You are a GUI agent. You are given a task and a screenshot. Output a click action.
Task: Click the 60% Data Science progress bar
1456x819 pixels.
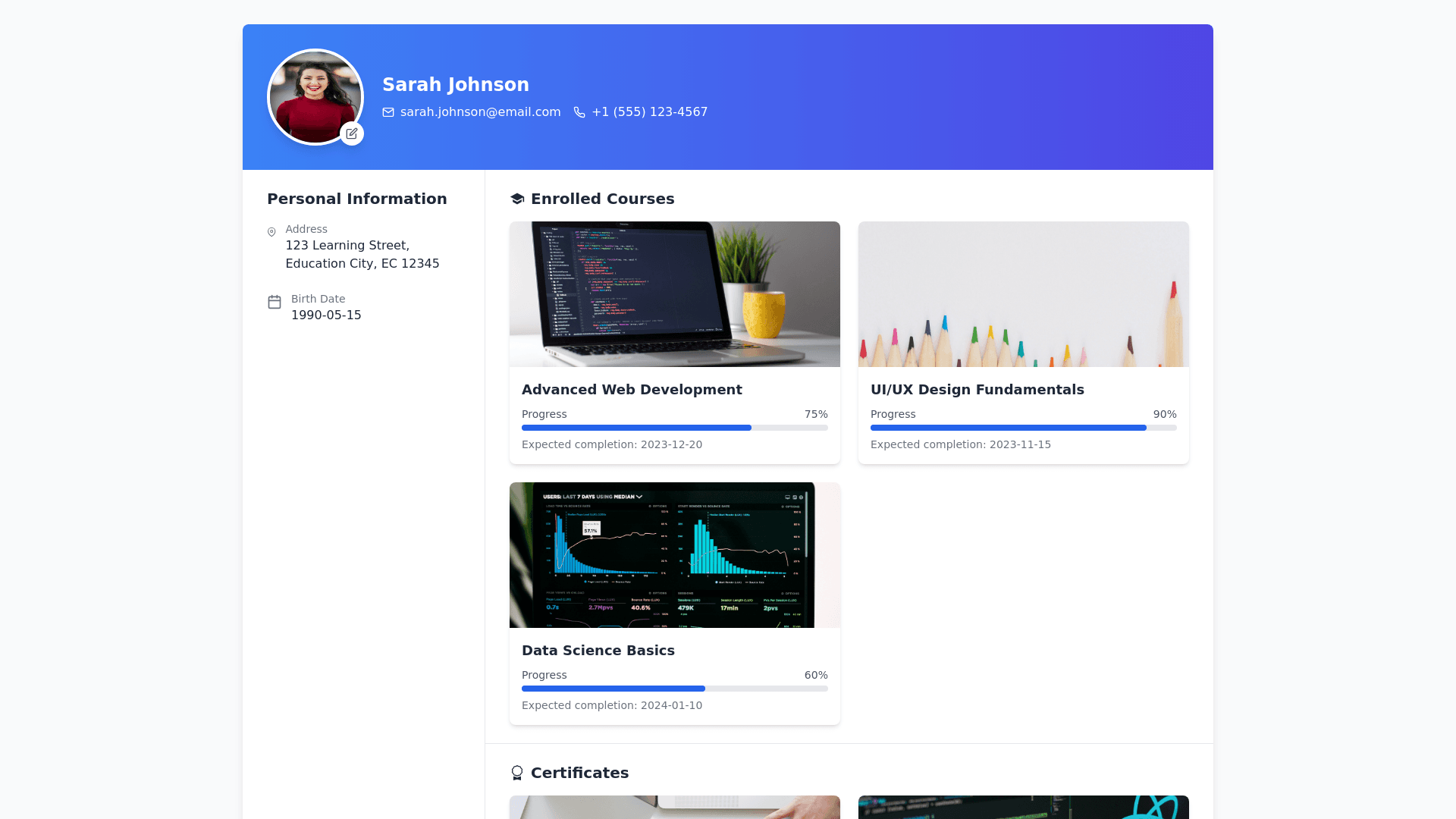[674, 689]
